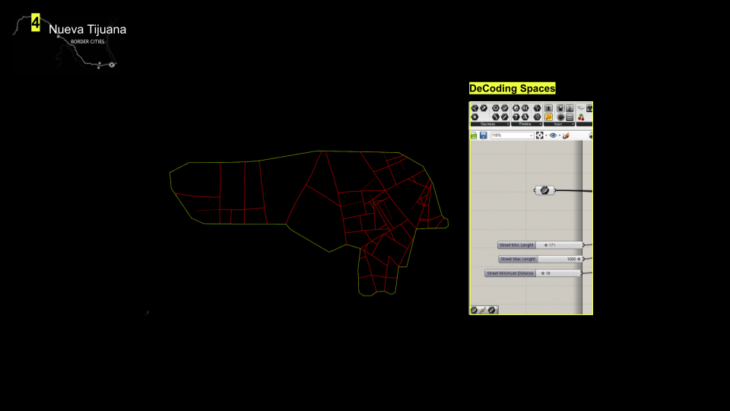Image resolution: width=730 pixels, height=411 pixels.
Task: Click the Nueva Tijuana title text
Action: click(x=87, y=29)
